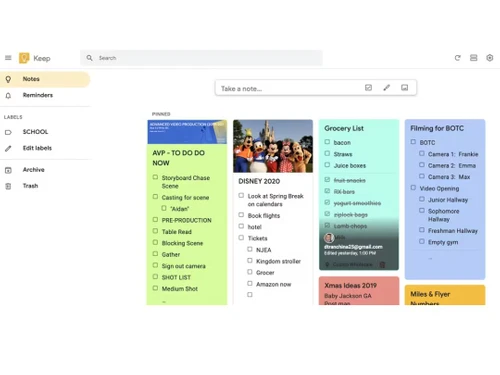Open the AVP - TO DO DO NOW note title
The image size is (500, 375).
tap(179, 158)
